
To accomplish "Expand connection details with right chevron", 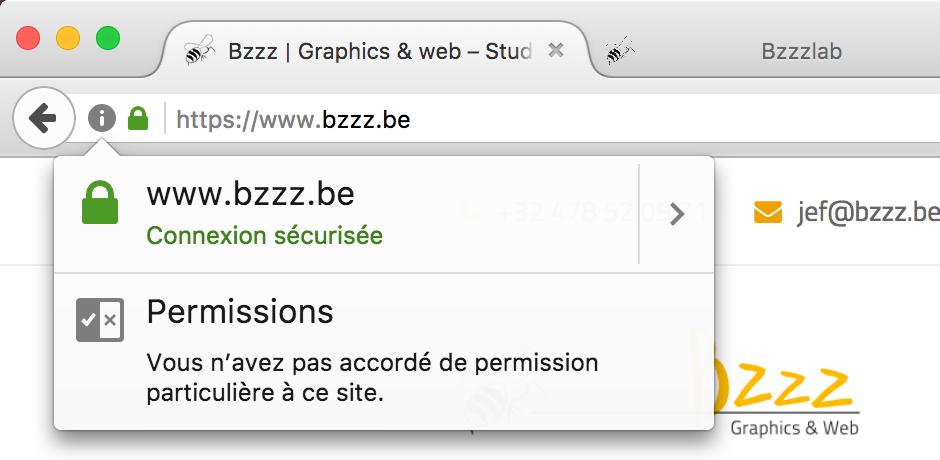I will point(677,214).
